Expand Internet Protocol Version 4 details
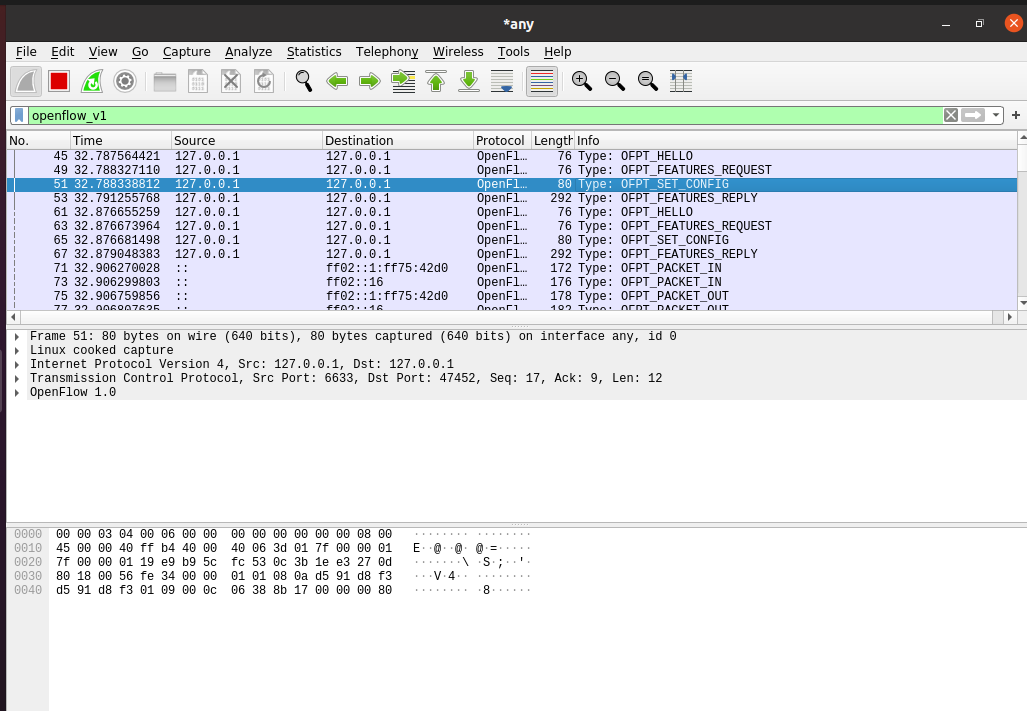The image size is (1027, 711). click(x=17, y=365)
